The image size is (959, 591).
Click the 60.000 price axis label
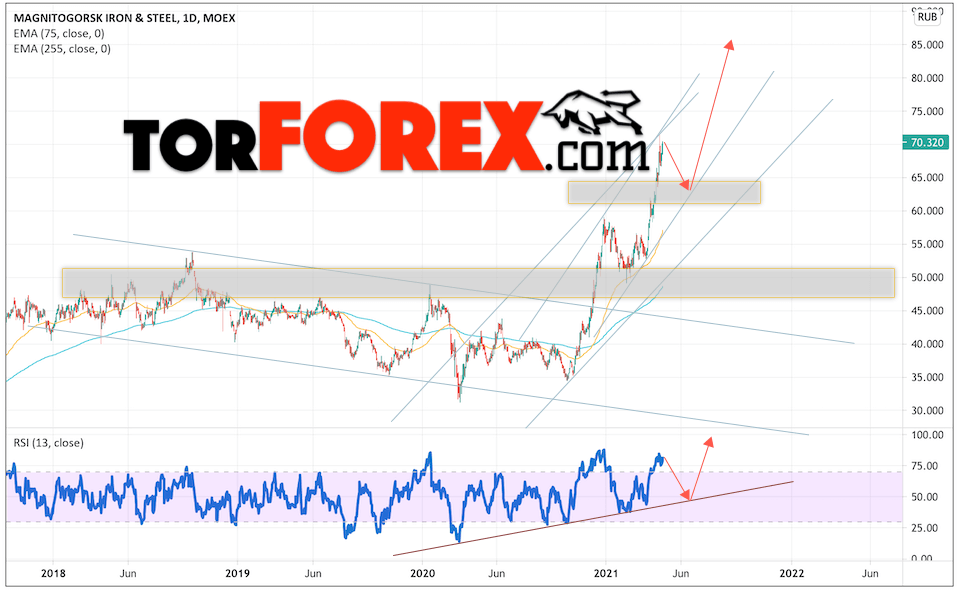click(927, 210)
